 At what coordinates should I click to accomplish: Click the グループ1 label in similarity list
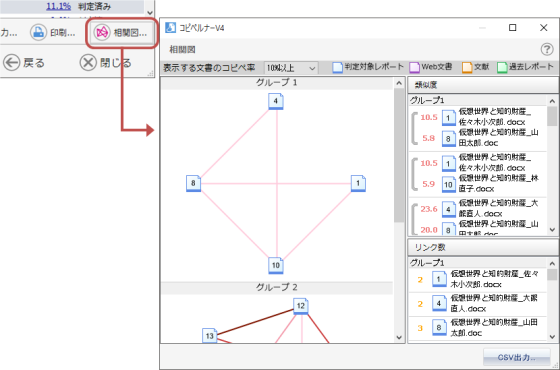427,100
